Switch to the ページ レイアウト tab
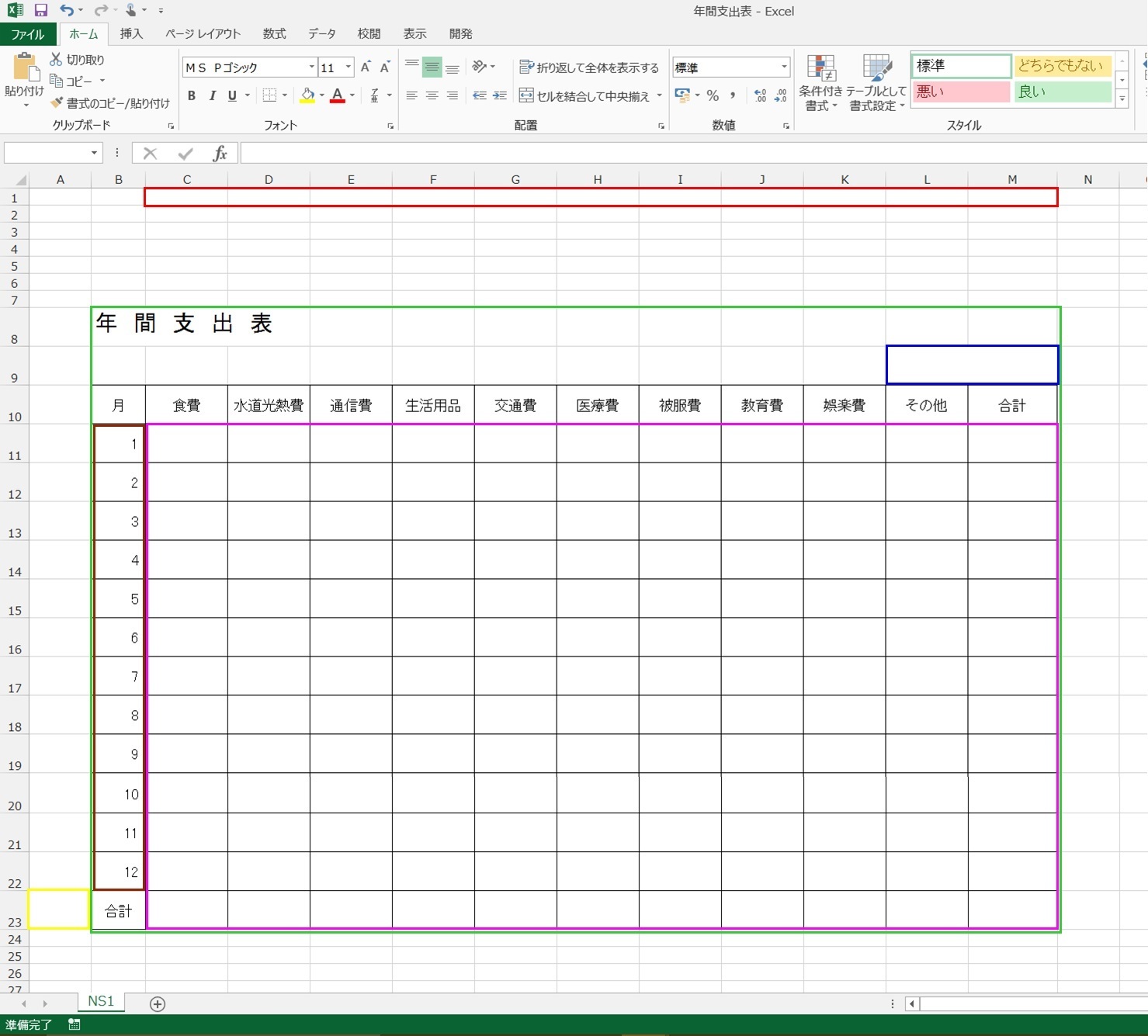1148x1036 pixels. click(x=203, y=34)
